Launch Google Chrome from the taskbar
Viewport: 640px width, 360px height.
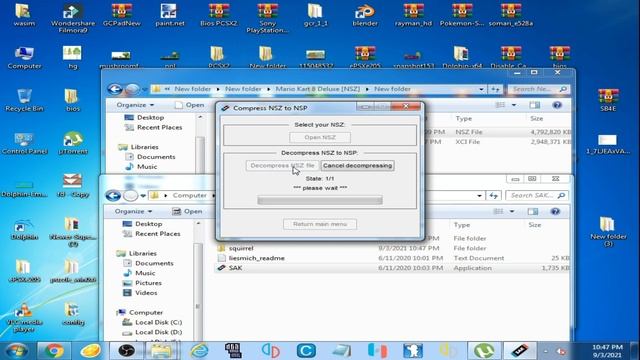tap(54, 351)
